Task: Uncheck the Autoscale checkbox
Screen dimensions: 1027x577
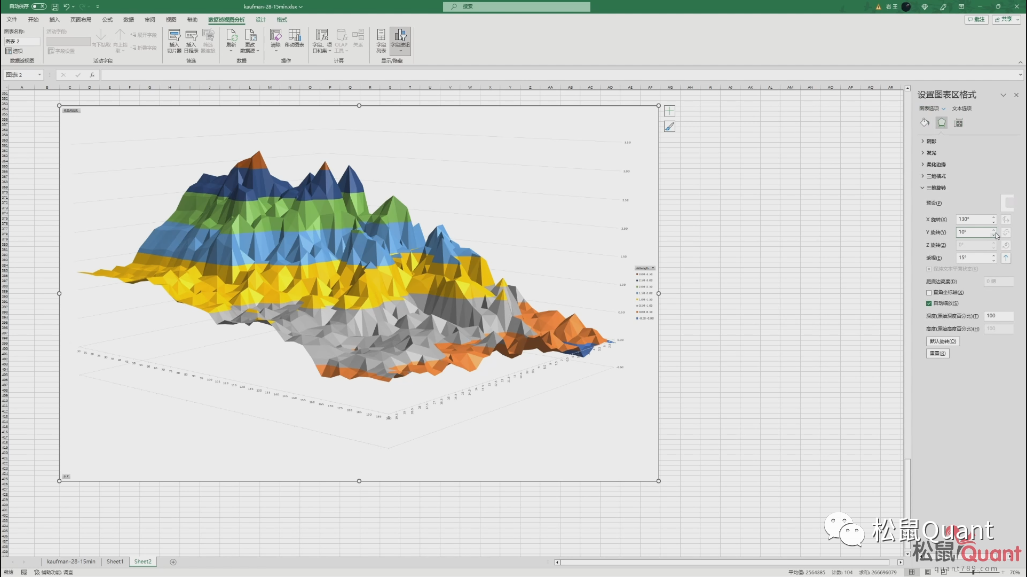Action: [x=929, y=304]
